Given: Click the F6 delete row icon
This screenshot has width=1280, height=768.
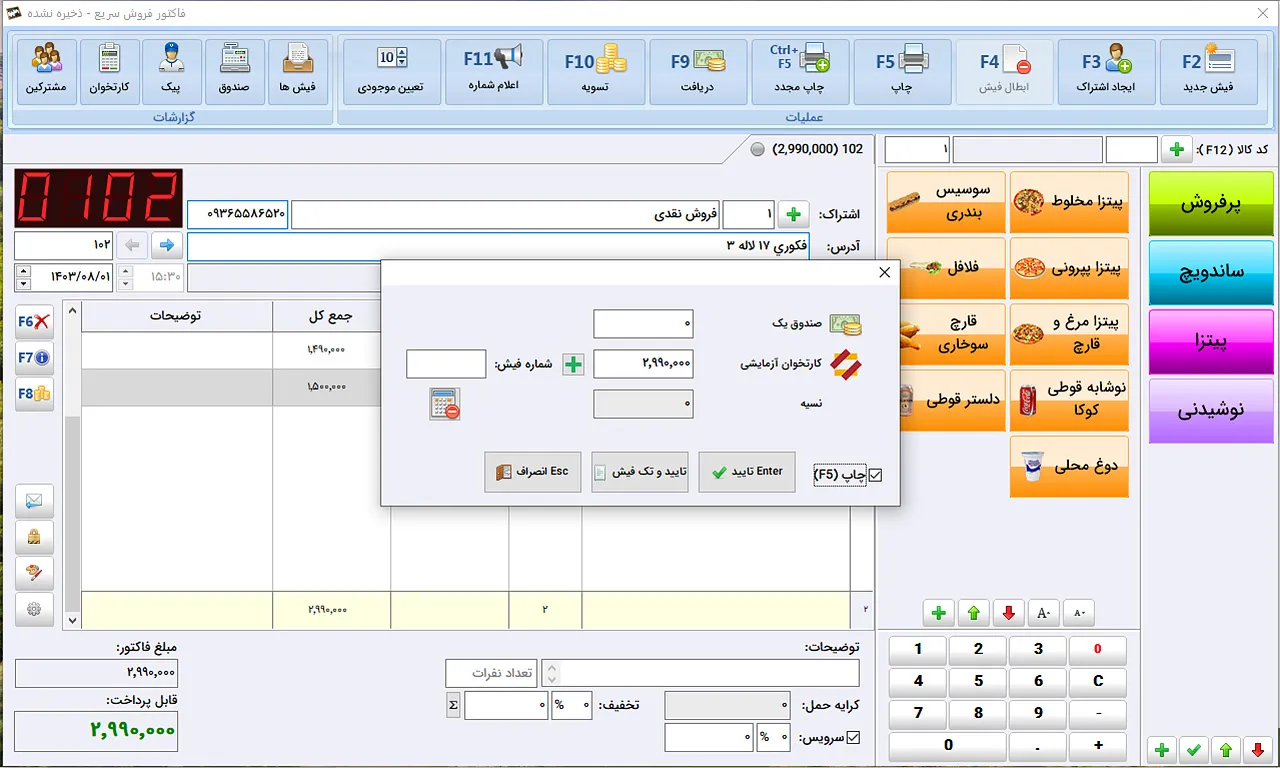Looking at the screenshot, I should tap(34, 321).
